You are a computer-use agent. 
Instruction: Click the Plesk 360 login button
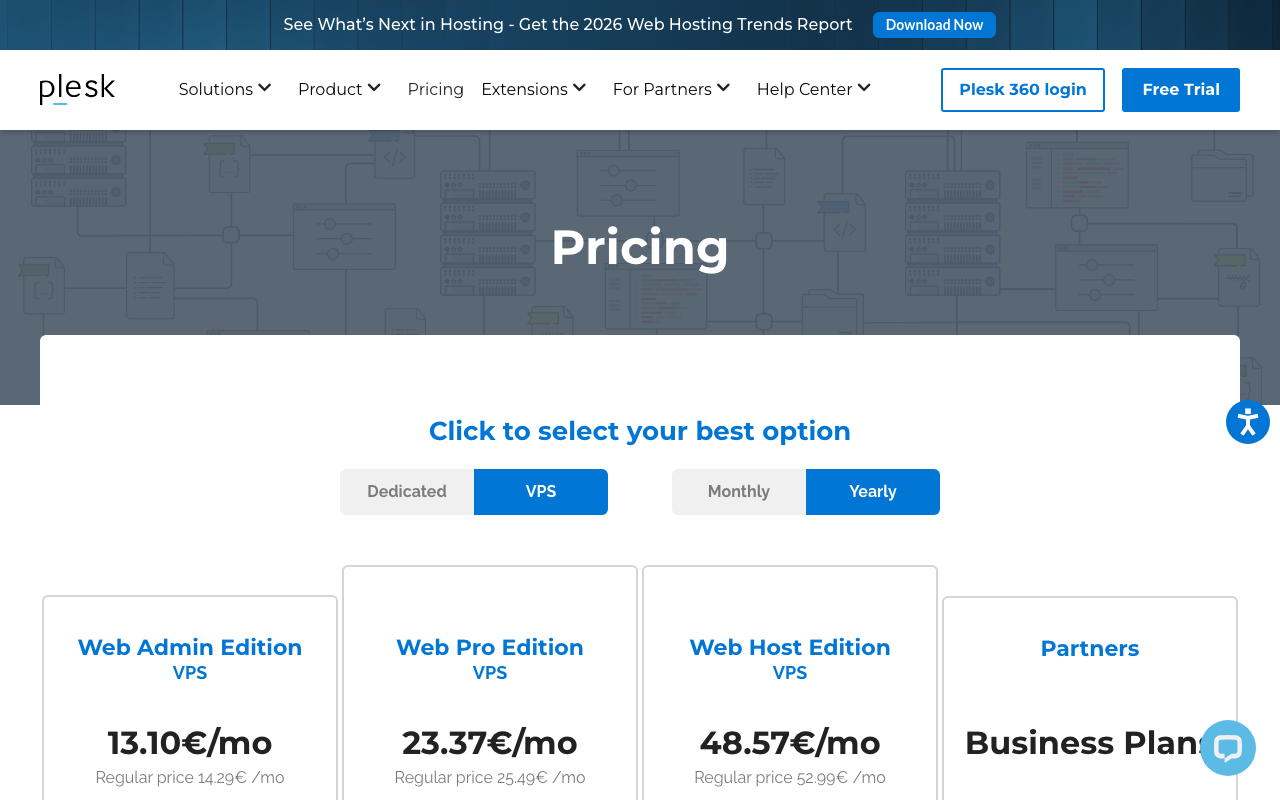pos(1022,90)
